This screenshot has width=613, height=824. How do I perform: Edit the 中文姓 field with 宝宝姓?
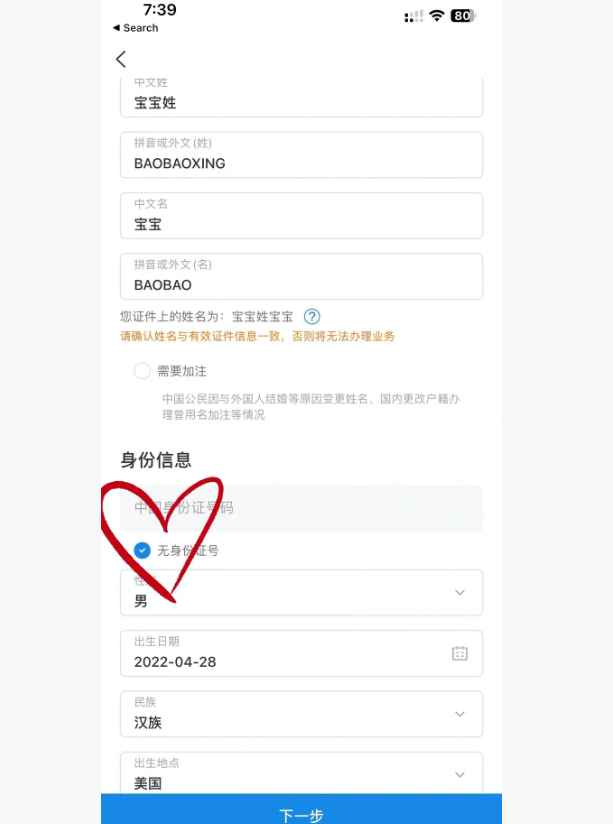point(301,97)
